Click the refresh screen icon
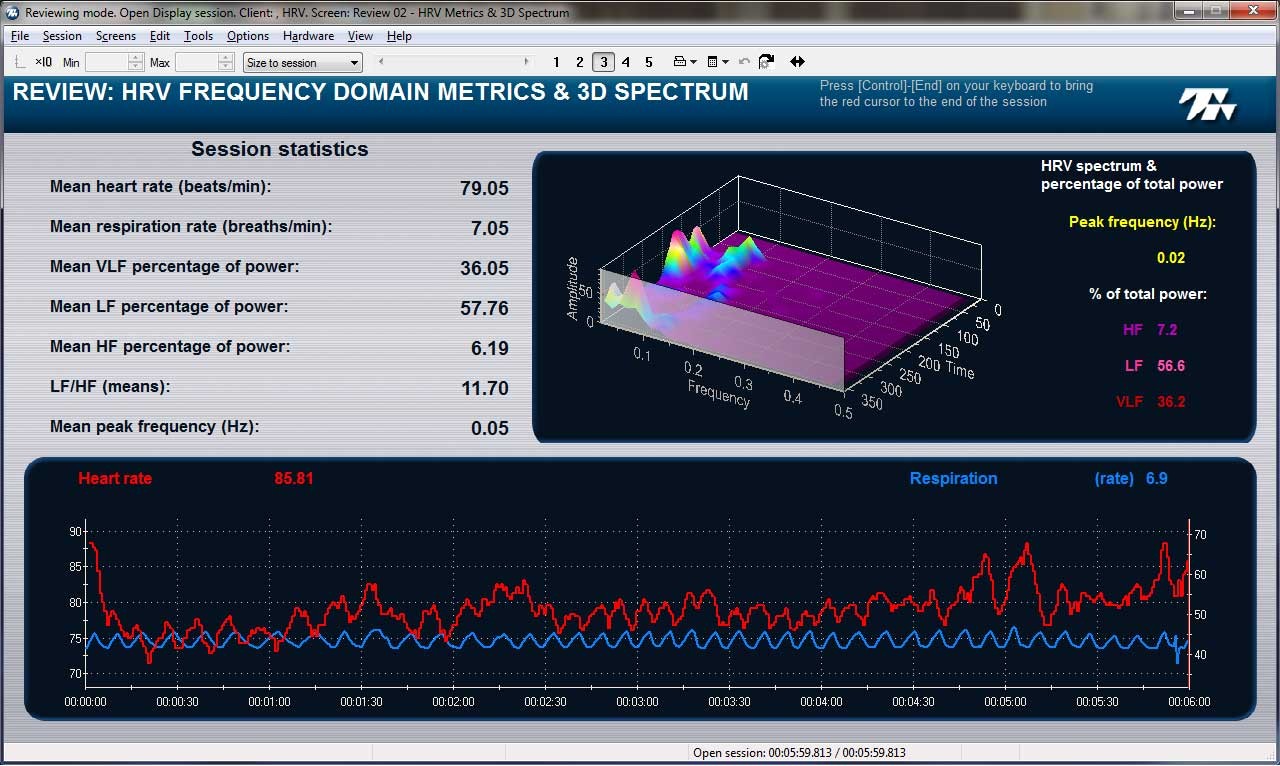 (x=767, y=62)
